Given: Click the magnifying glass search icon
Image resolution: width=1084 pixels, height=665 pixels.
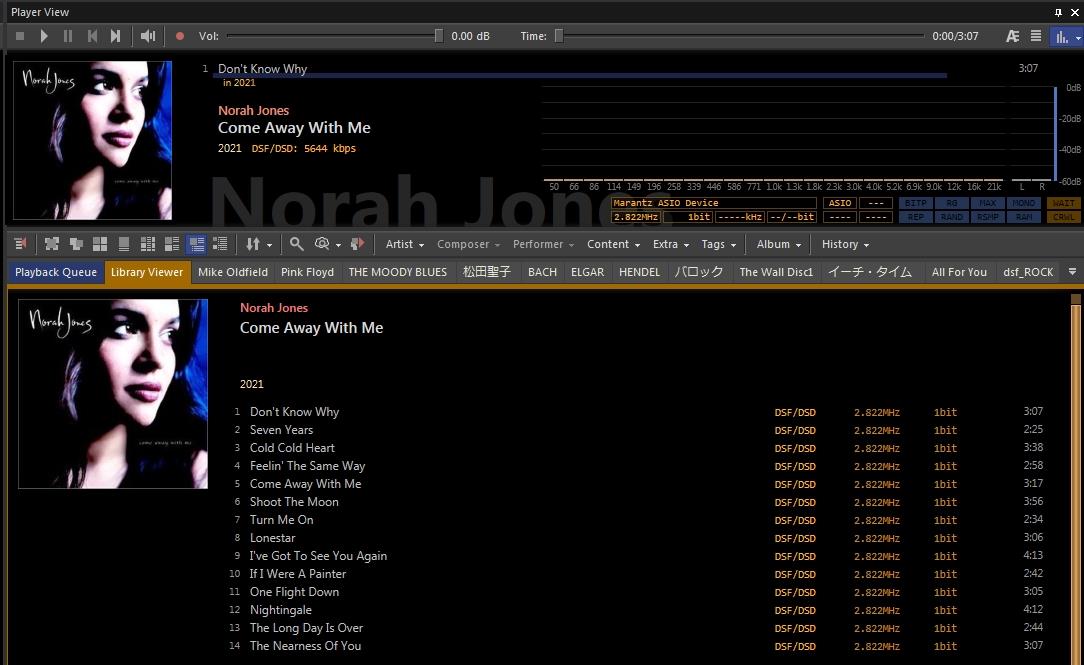Looking at the screenshot, I should click(297, 243).
